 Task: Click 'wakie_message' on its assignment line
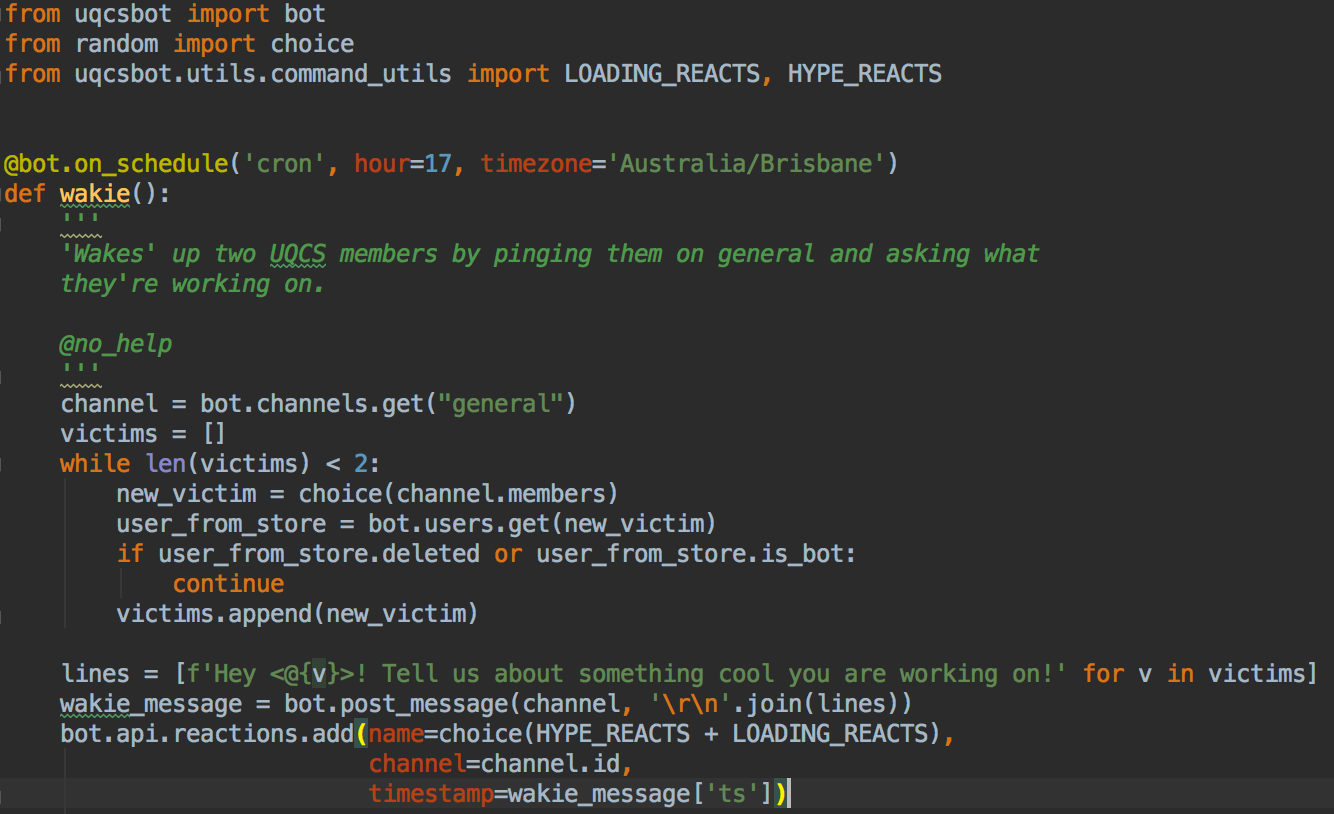point(151,704)
